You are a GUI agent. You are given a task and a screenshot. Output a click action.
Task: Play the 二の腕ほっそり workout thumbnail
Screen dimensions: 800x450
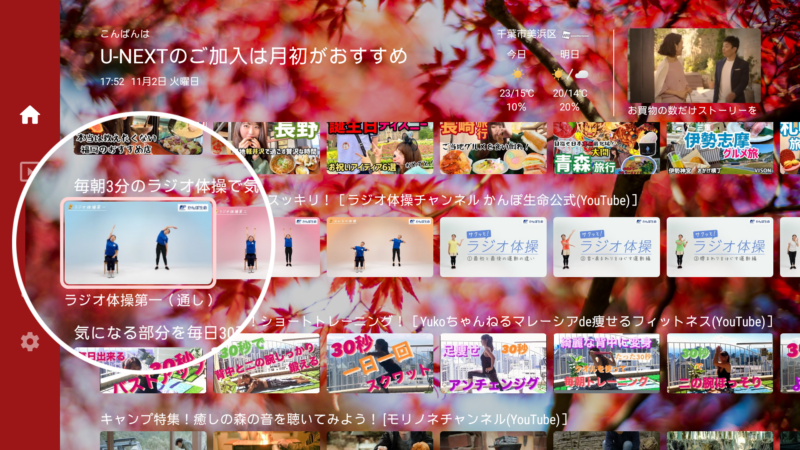pos(719,362)
